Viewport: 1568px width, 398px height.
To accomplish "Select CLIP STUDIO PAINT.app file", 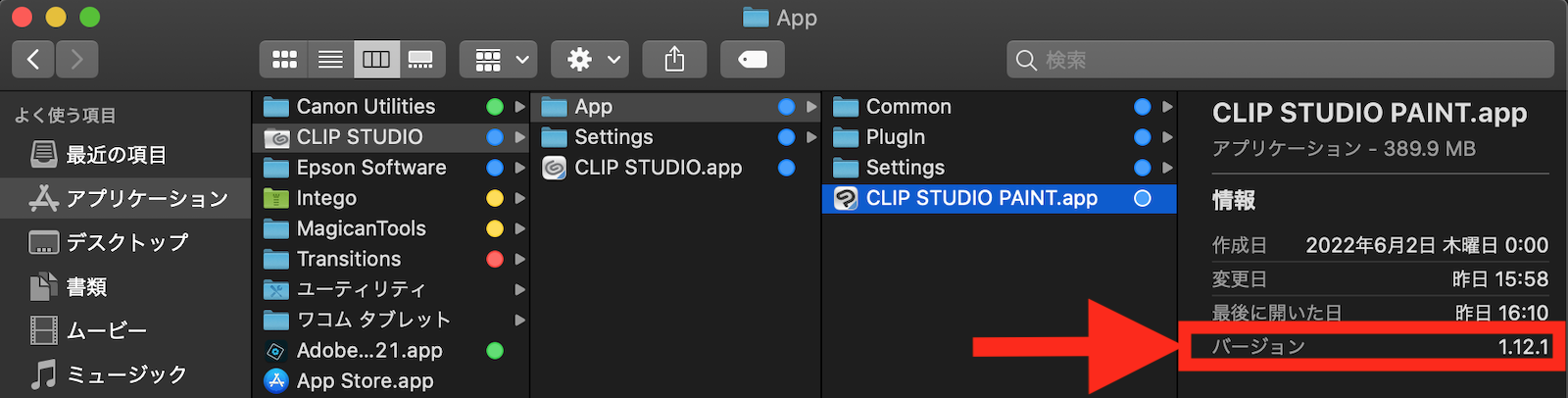I will coord(981,198).
